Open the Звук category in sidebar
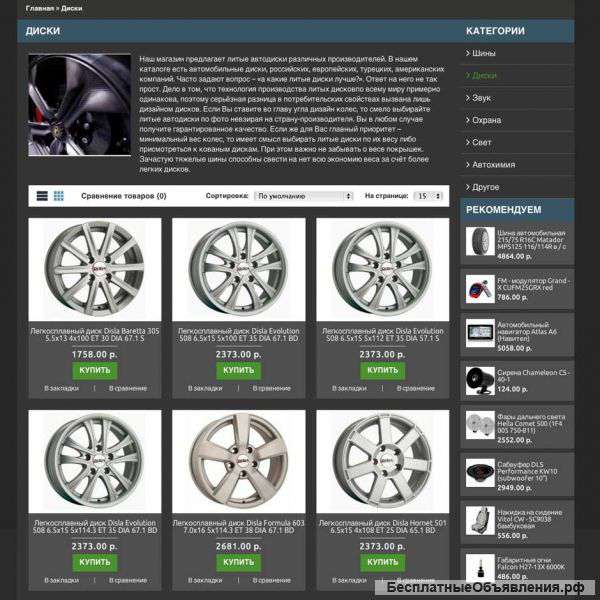Viewport: 600px width, 600px height. [x=482, y=98]
